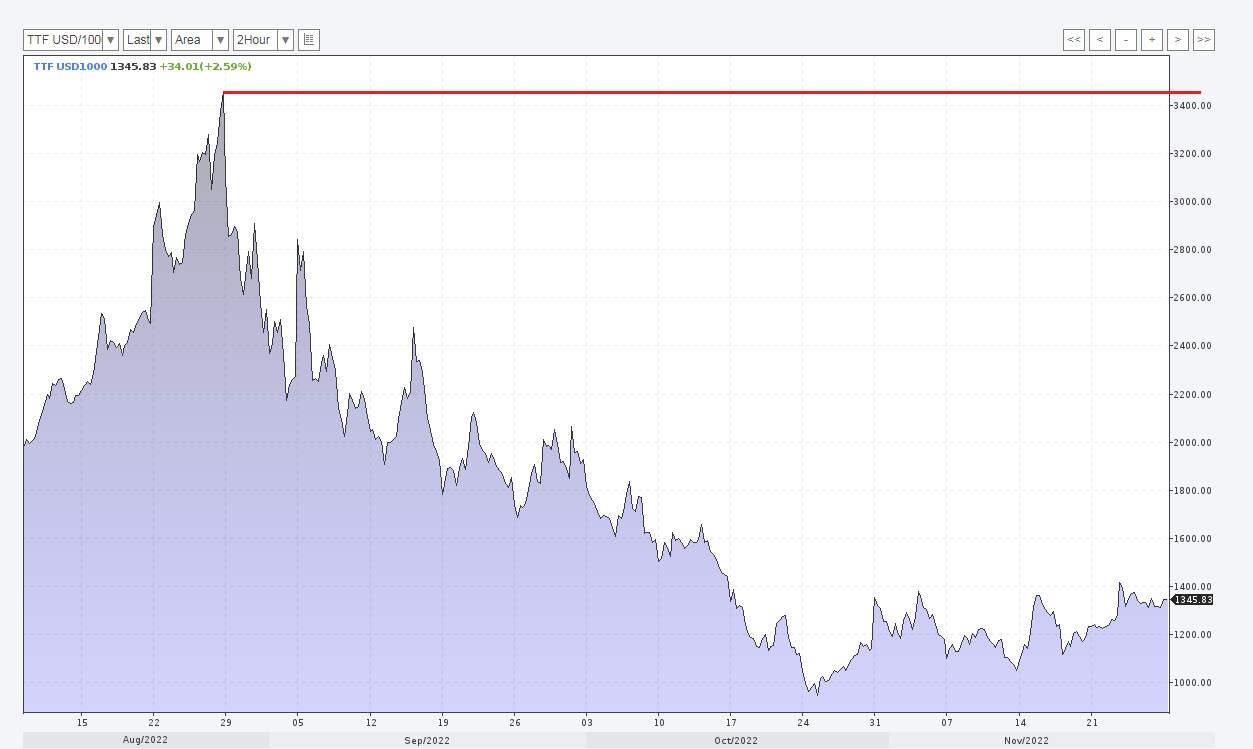This screenshot has height=749, width=1253.
Task: Zoom out chart with minus button
Action: (x=1126, y=40)
